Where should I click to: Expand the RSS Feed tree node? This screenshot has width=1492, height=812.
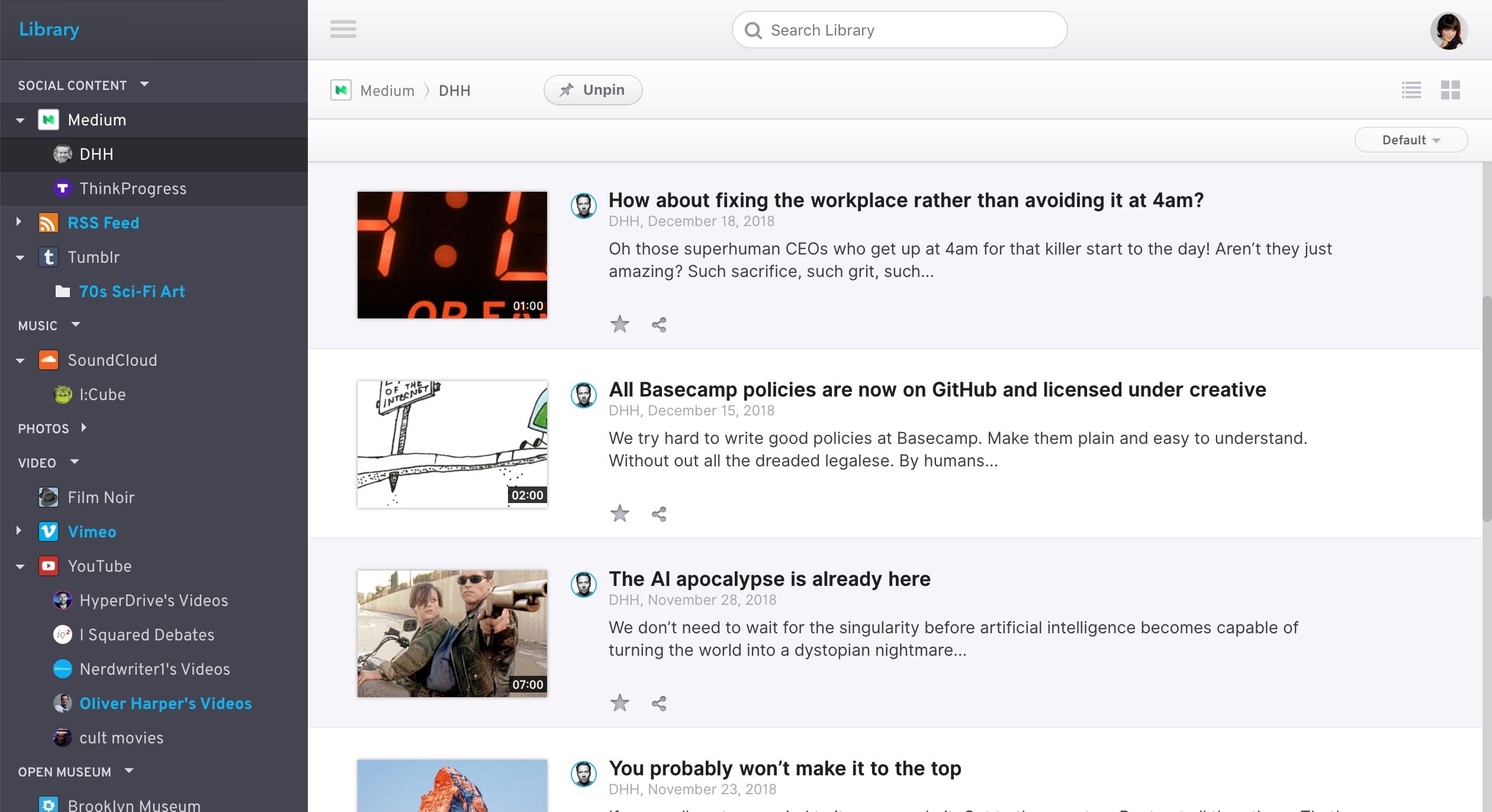pyautogui.click(x=19, y=223)
